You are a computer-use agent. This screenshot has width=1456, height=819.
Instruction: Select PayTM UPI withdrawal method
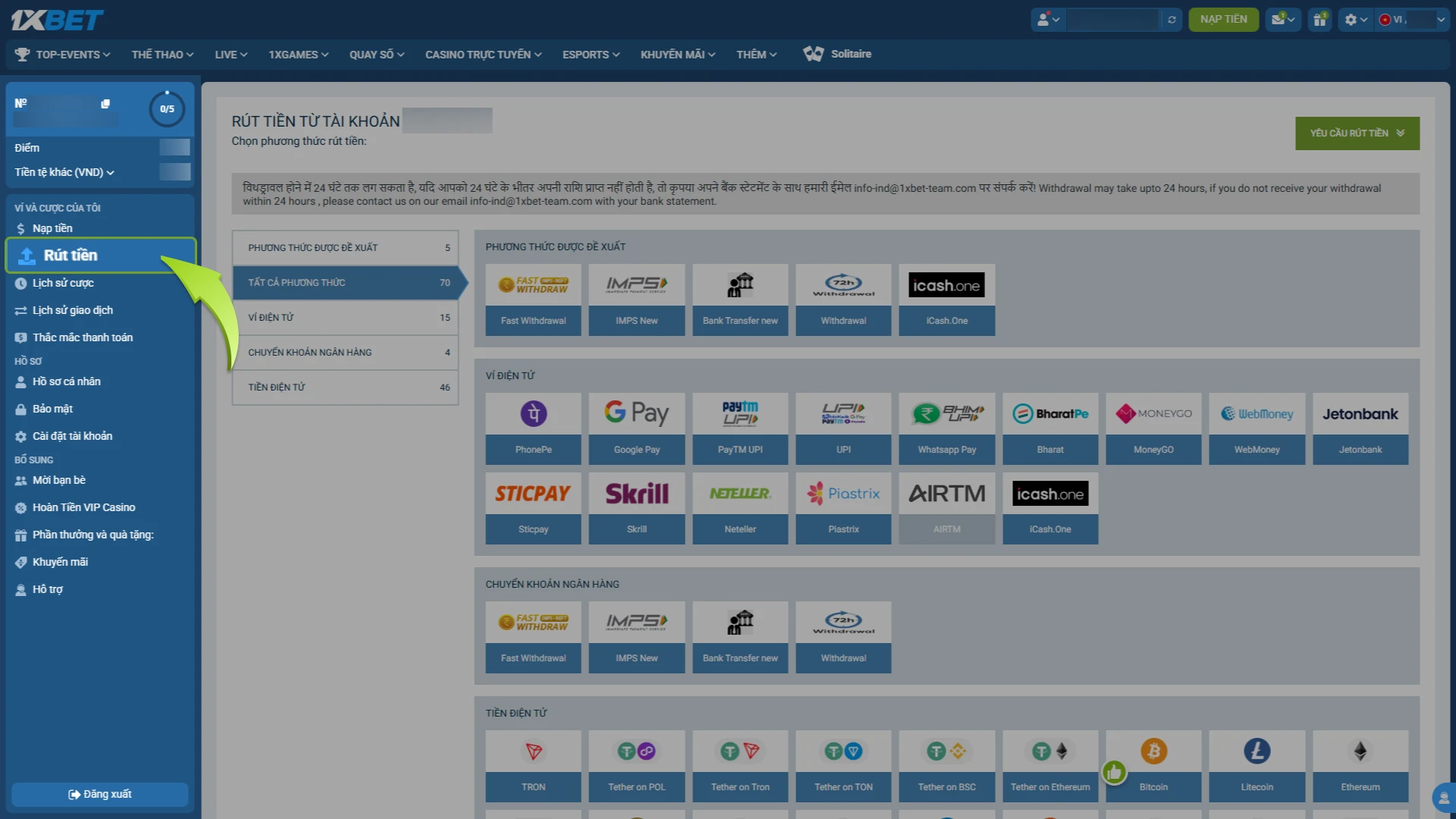pos(740,428)
